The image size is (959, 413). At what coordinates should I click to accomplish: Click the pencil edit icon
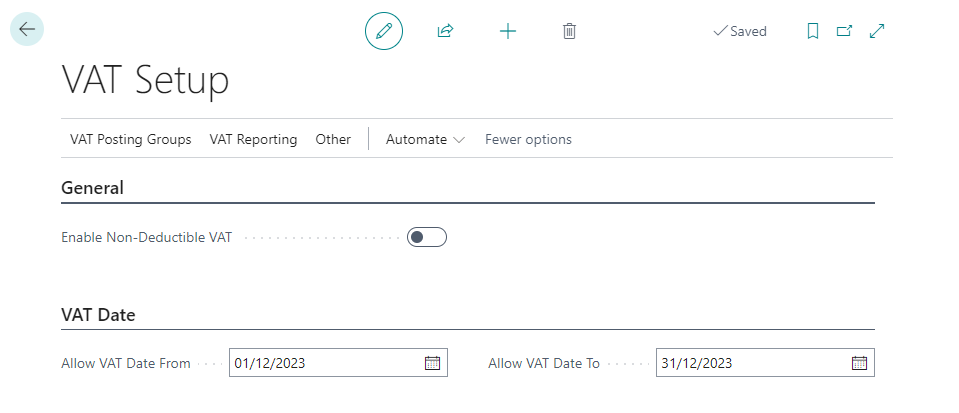pyautogui.click(x=384, y=31)
